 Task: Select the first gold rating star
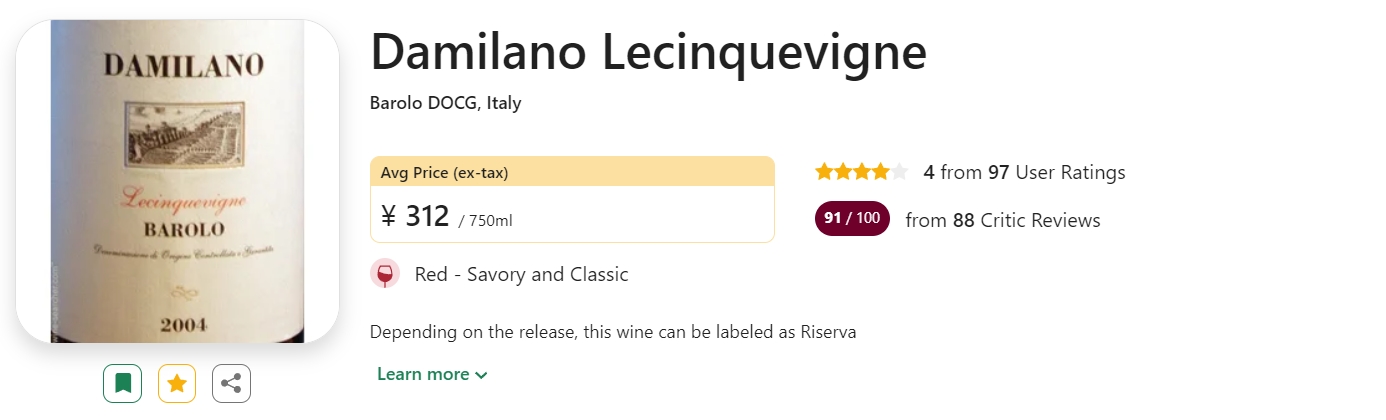tap(824, 172)
